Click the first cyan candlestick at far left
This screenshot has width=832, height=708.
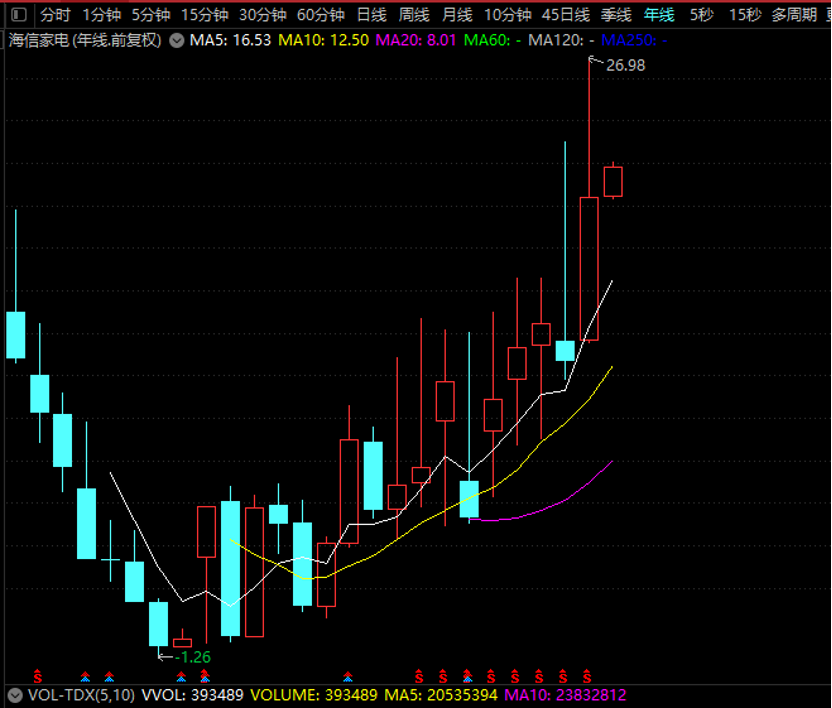coord(15,334)
